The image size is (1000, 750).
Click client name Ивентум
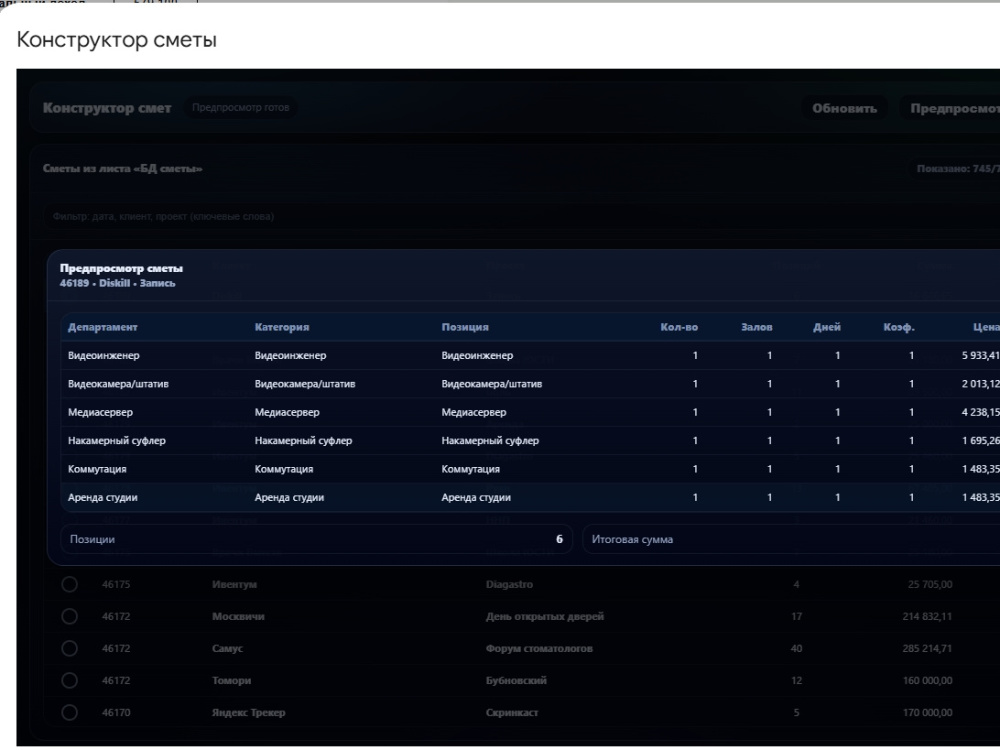pos(234,584)
